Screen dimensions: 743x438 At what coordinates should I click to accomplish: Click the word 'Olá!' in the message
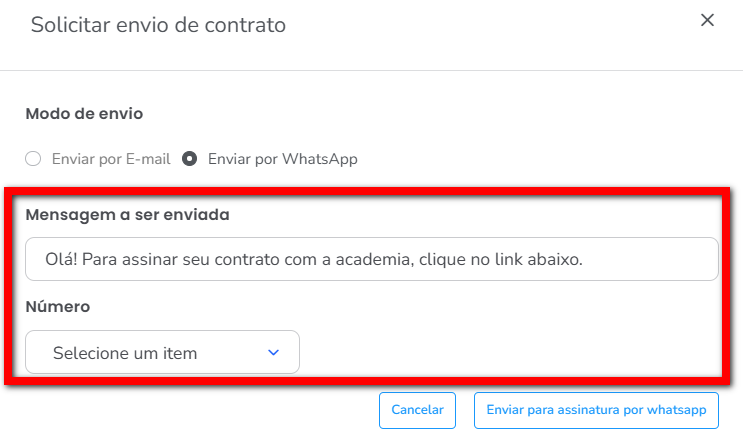pyautogui.click(x=61, y=259)
